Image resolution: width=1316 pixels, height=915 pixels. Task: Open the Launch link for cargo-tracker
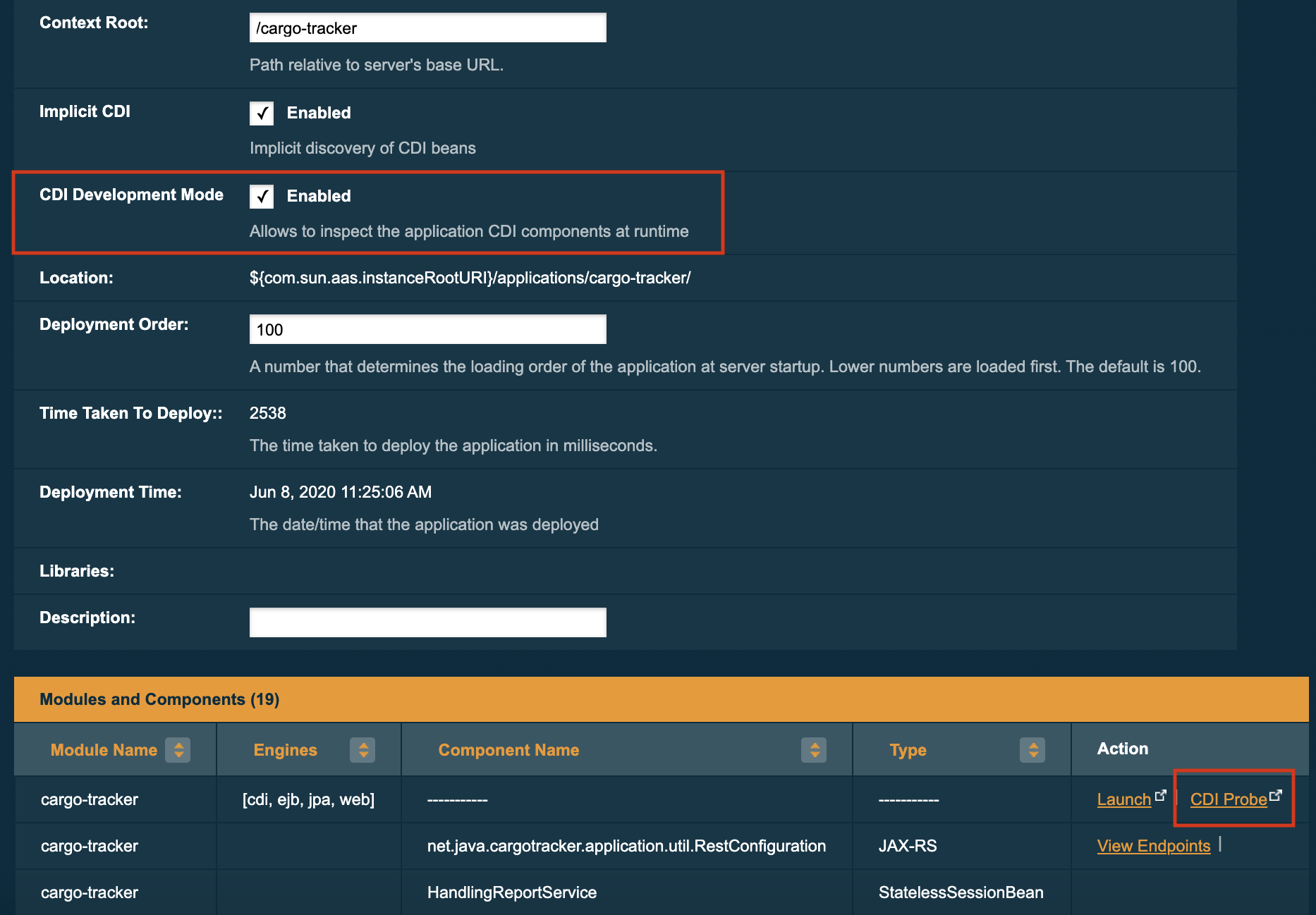coord(1123,799)
